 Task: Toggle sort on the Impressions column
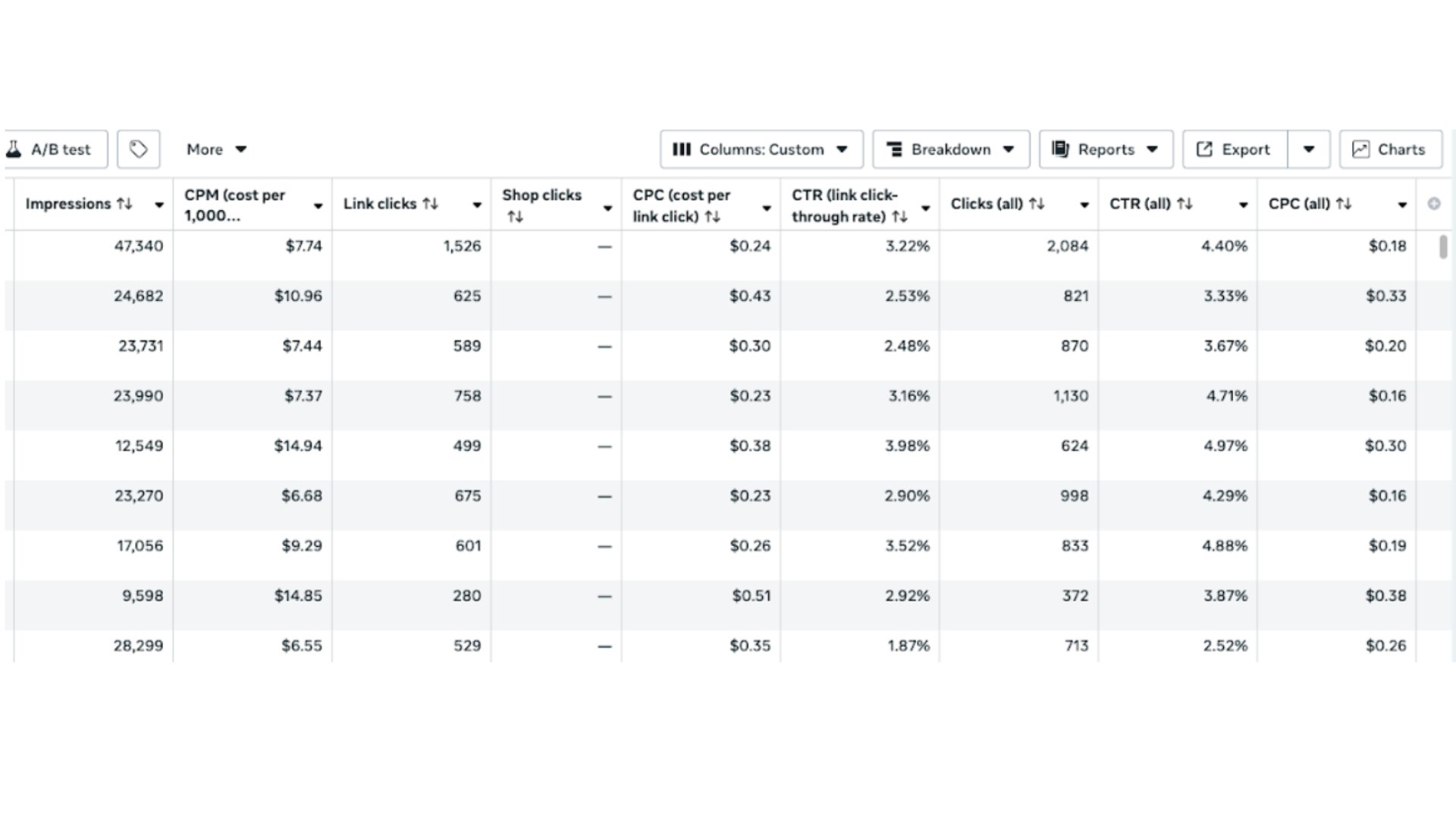pyautogui.click(x=126, y=203)
